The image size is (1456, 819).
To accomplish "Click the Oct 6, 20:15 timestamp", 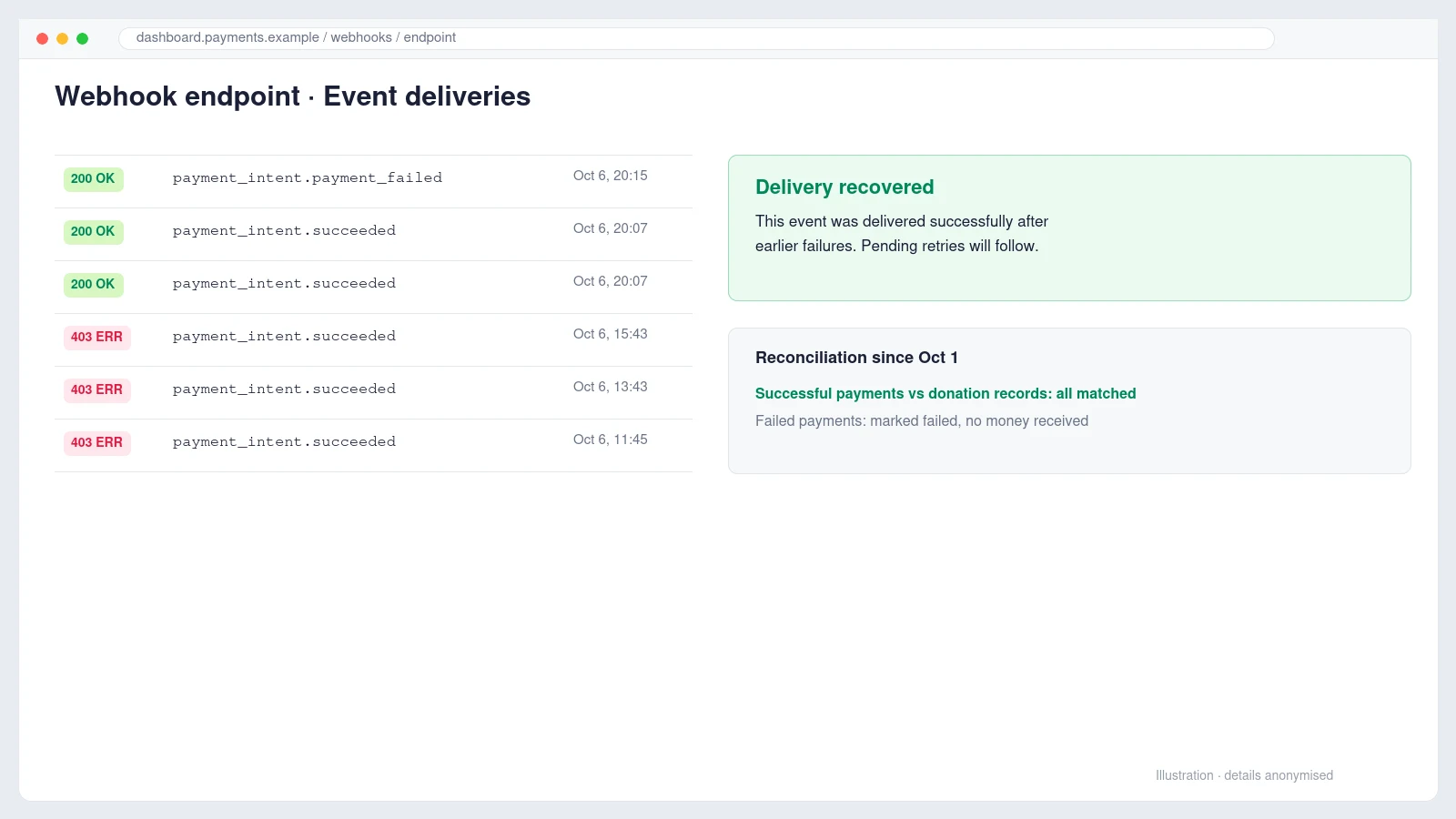I will [x=611, y=176].
